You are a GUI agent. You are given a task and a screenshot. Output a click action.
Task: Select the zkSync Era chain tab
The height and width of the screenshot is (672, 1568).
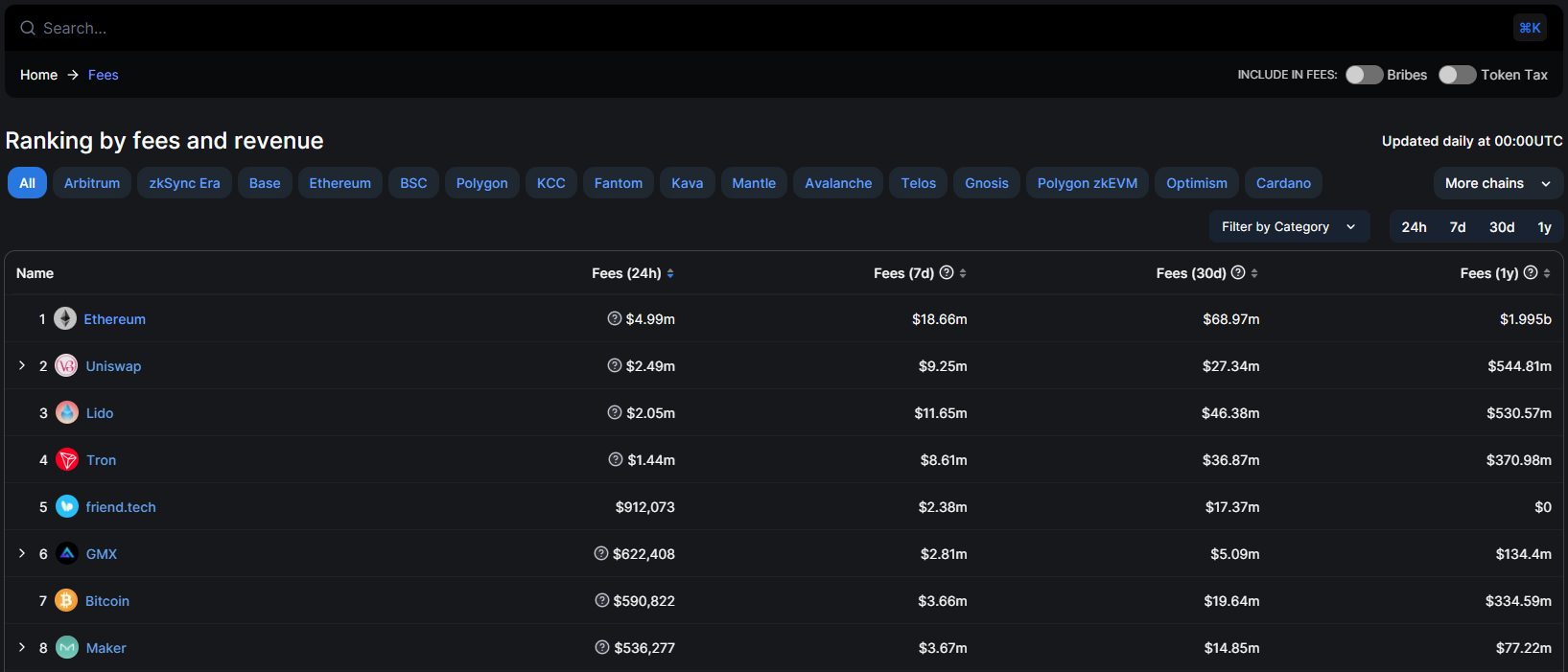tap(184, 183)
